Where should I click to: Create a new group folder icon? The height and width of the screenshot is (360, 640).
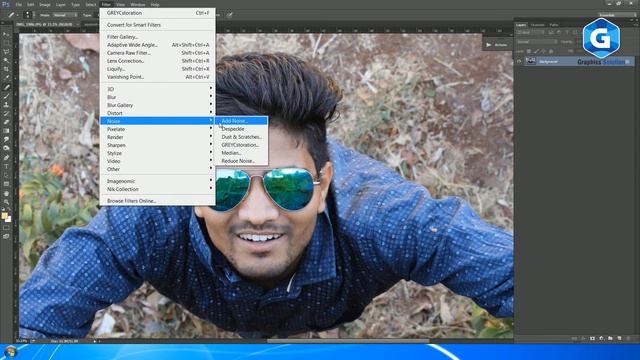610,338
